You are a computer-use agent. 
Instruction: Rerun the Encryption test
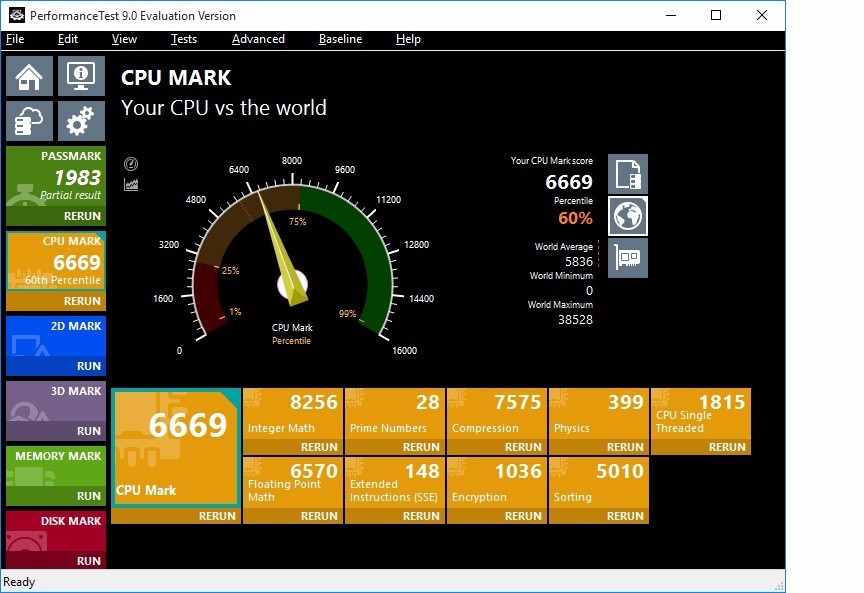tap(523, 516)
